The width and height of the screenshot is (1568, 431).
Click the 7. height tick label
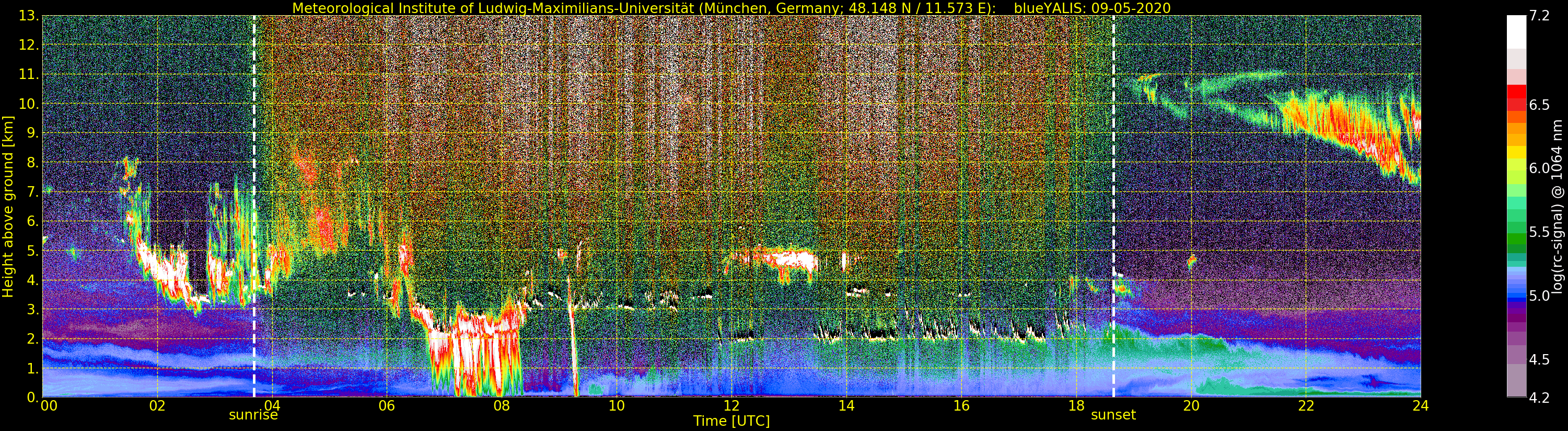[32, 192]
